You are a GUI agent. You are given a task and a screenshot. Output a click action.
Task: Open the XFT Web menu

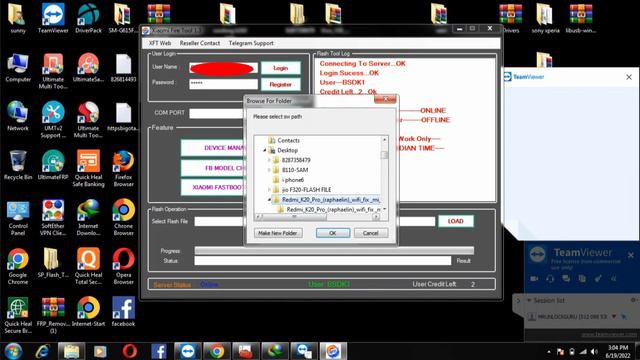(160, 43)
